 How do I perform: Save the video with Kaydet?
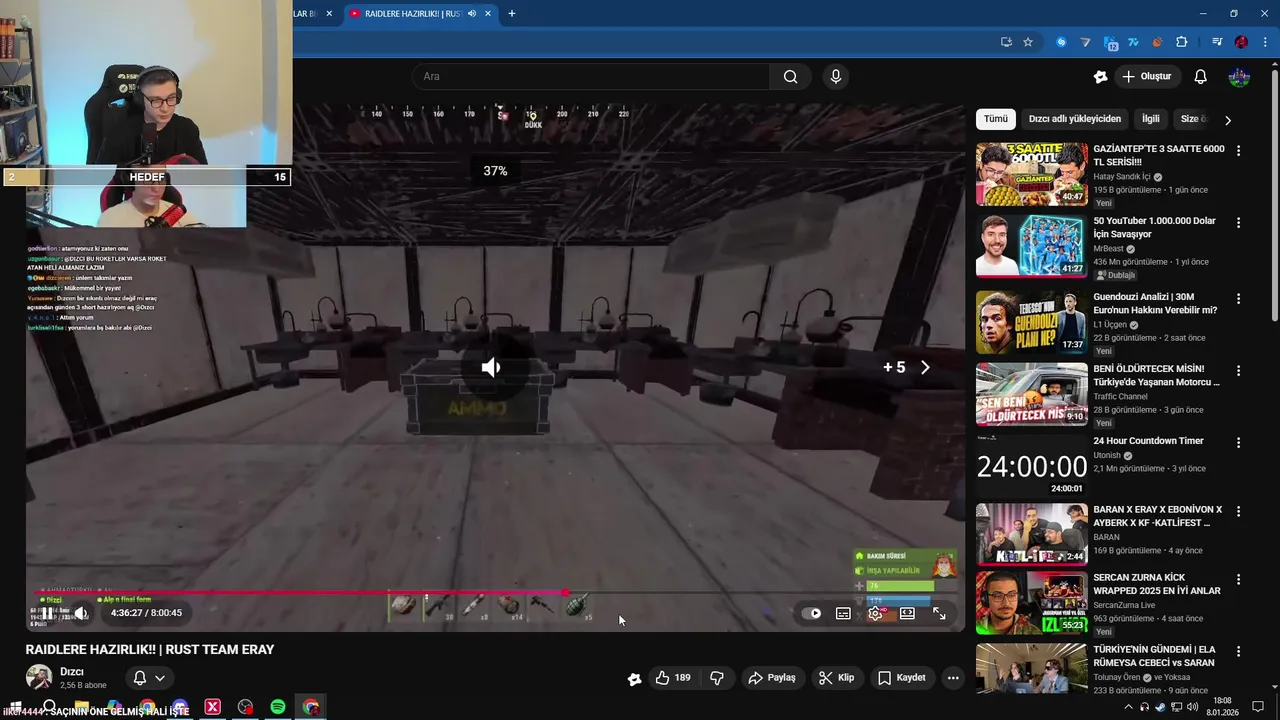(x=902, y=678)
